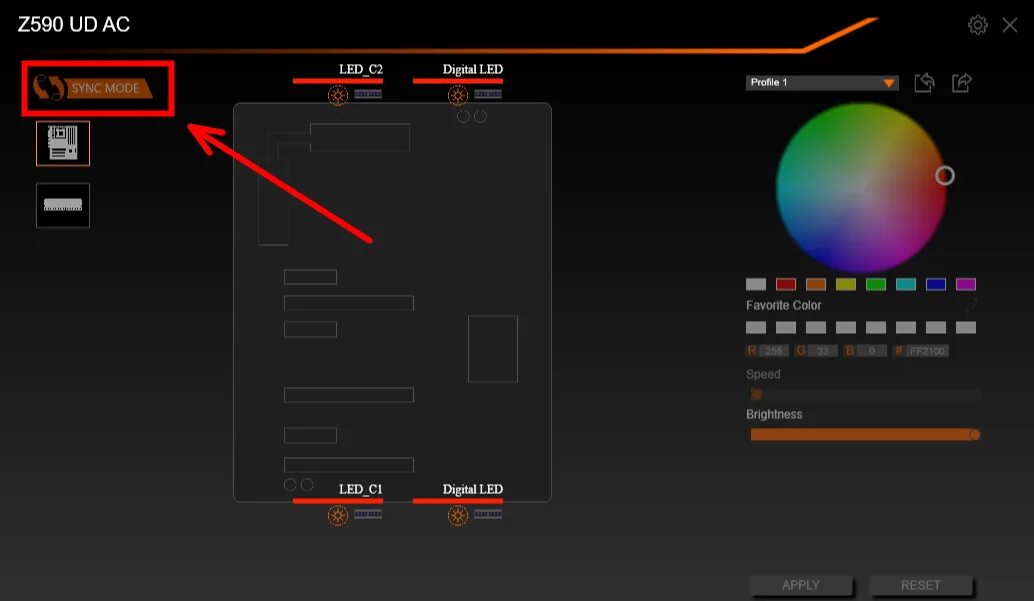Select the last Favorite Color slot
This screenshot has height=601, width=1034.
click(966, 328)
